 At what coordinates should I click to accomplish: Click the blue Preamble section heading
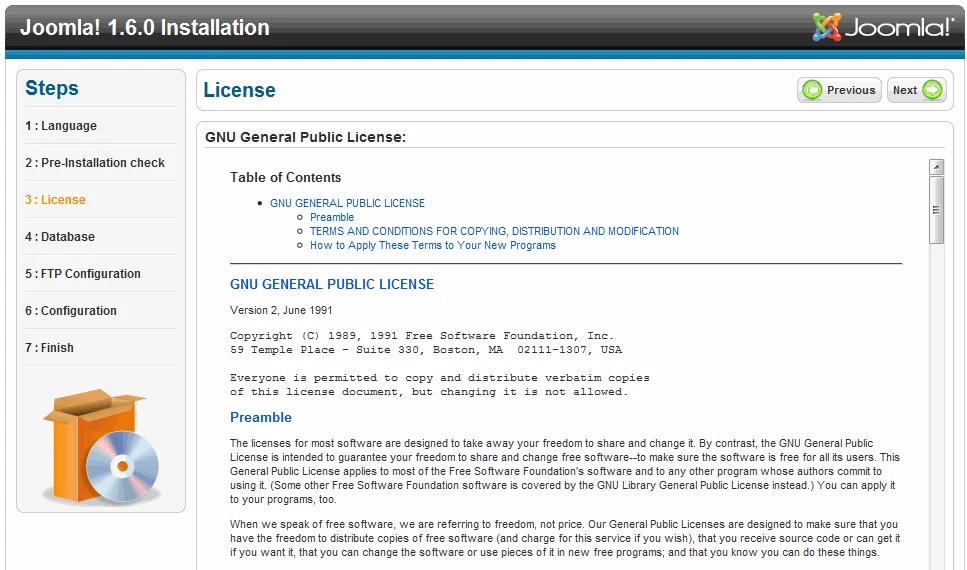[x=261, y=418]
